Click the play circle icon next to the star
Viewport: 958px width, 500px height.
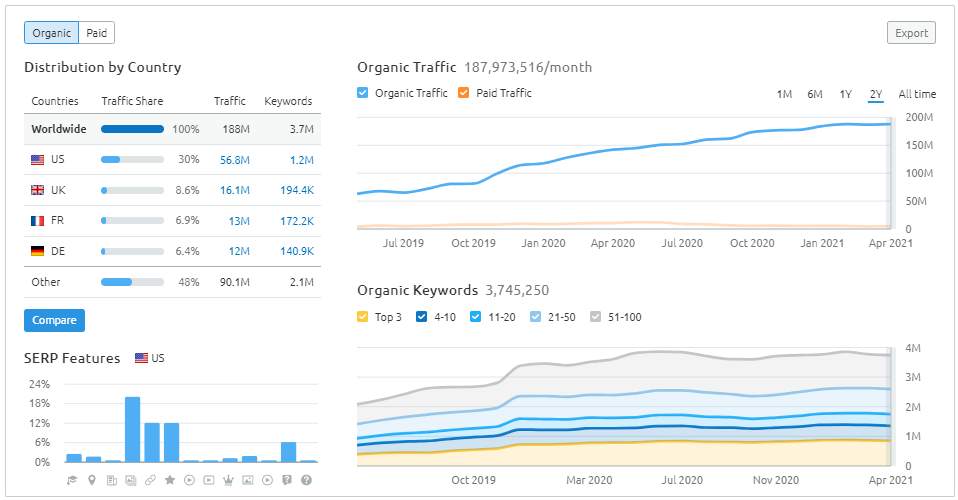click(x=189, y=480)
